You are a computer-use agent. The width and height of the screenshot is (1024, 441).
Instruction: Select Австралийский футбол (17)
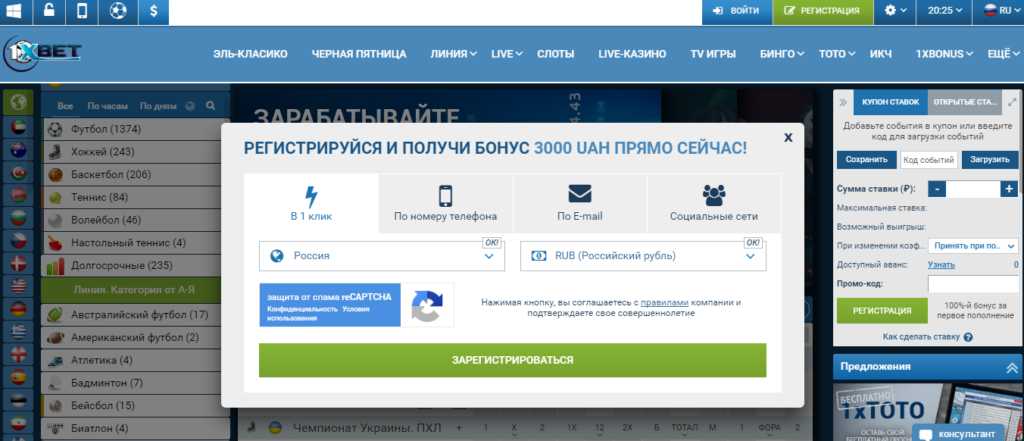coord(133,315)
